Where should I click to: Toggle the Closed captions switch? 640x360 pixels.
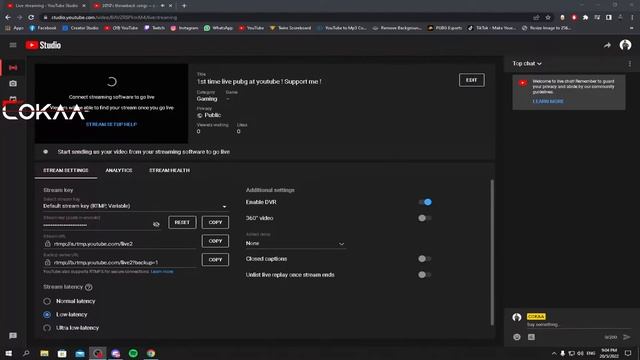pos(425,259)
